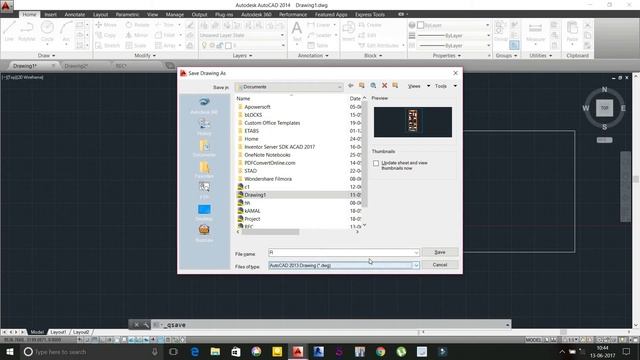Viewport: 640px width, 360px height.
Task: Click the Copy tool in Modify panel
Action: click(x=106, y=35)
